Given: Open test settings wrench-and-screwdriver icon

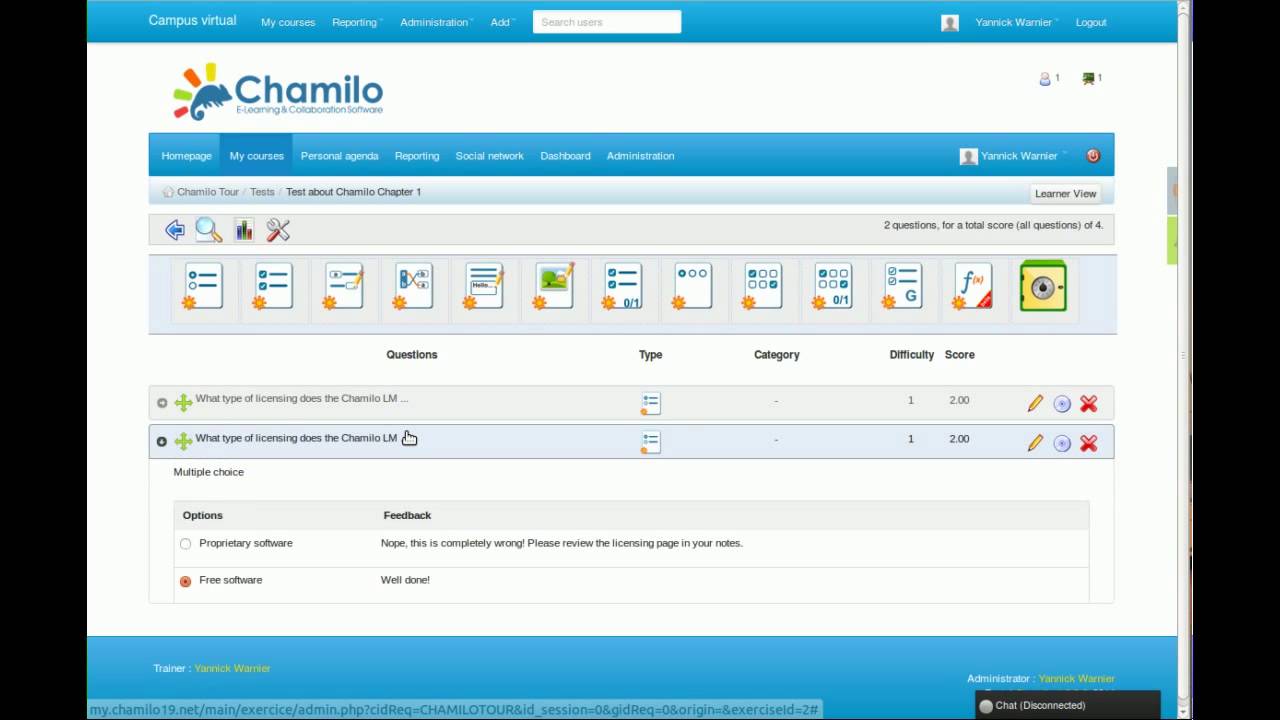Looking at the screenshot, I should pyautogui.click(x=278, y=231).
